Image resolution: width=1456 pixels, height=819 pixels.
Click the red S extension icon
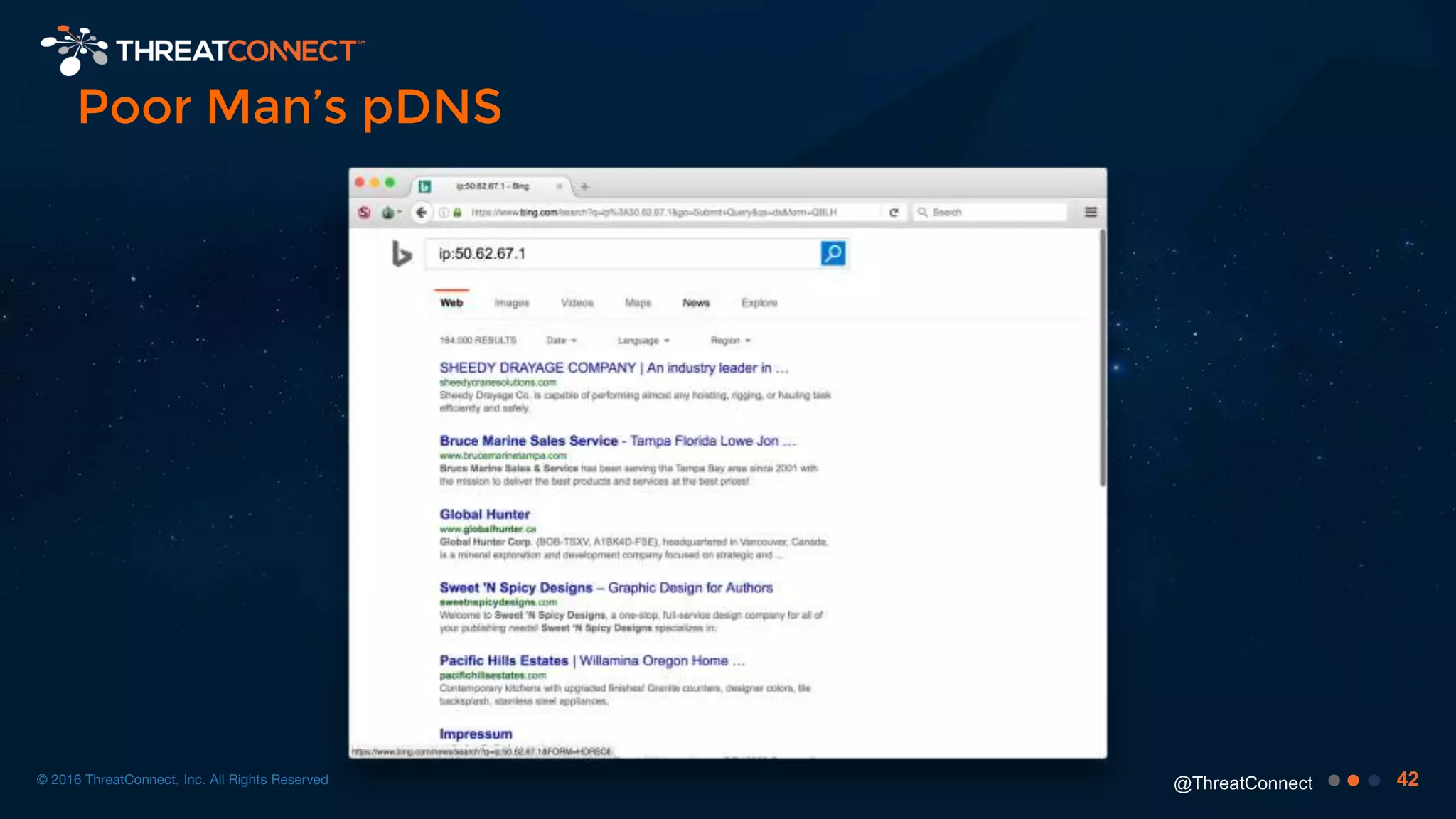tap(364, 212)
